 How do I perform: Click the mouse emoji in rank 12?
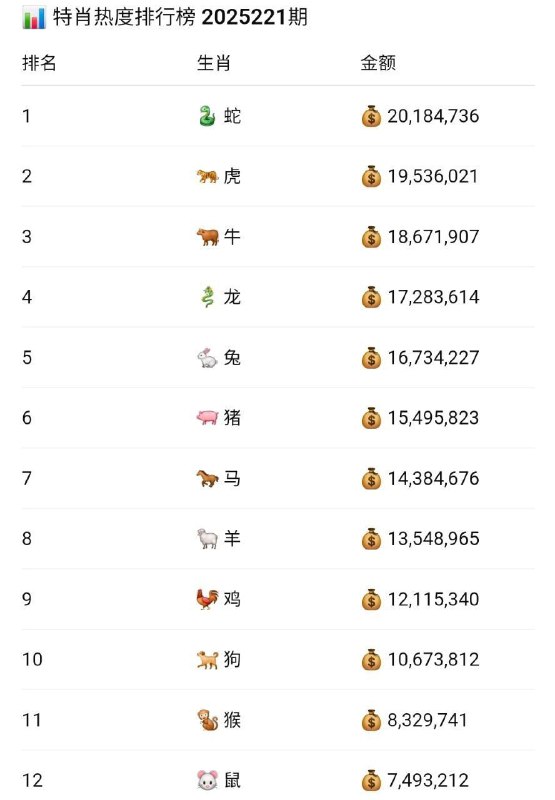point(208,780)
